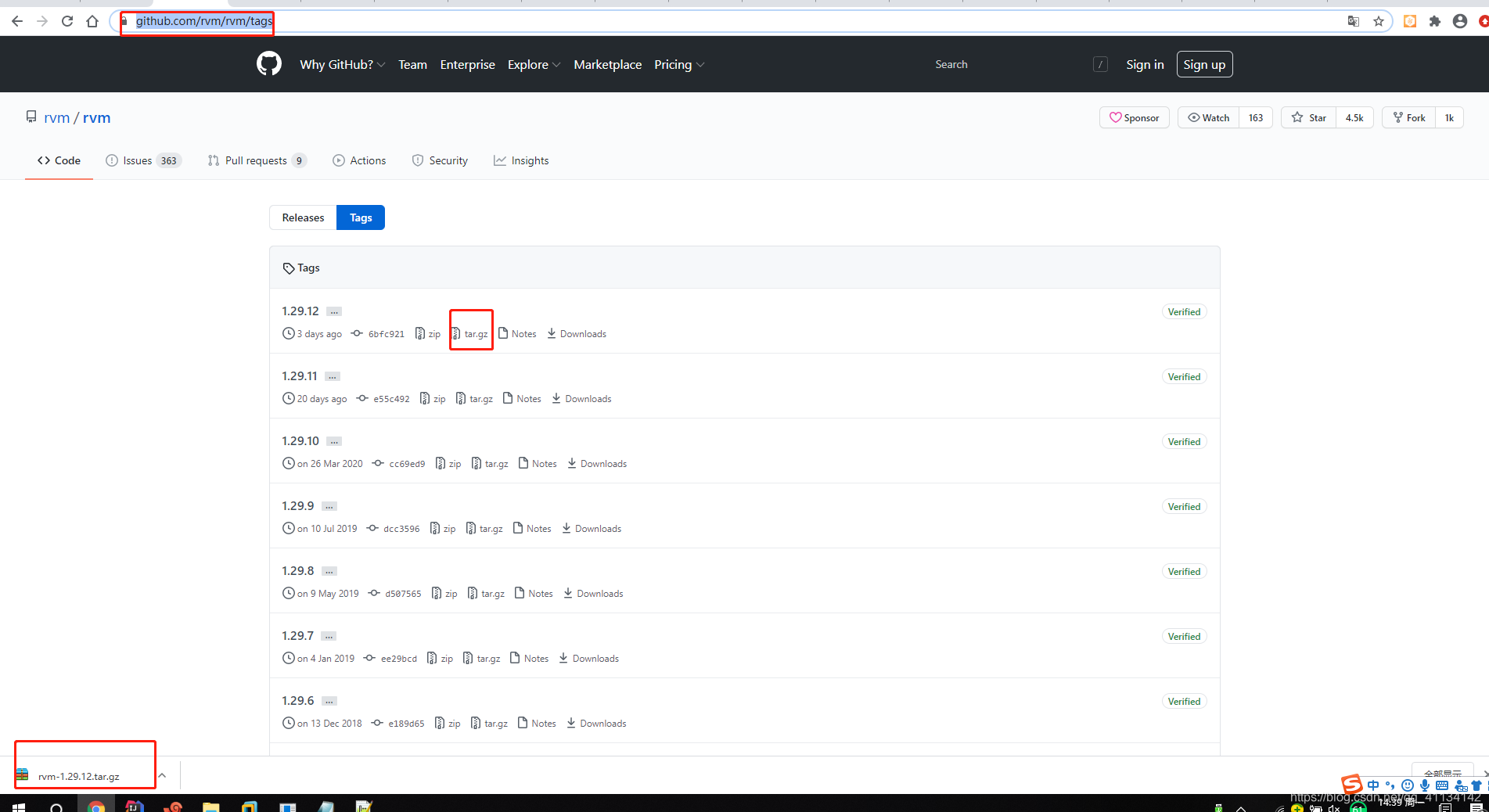The image size is (1489, 812).
Task: Open Downloads for tag 1.29.11
Action: tap(581, 398)
